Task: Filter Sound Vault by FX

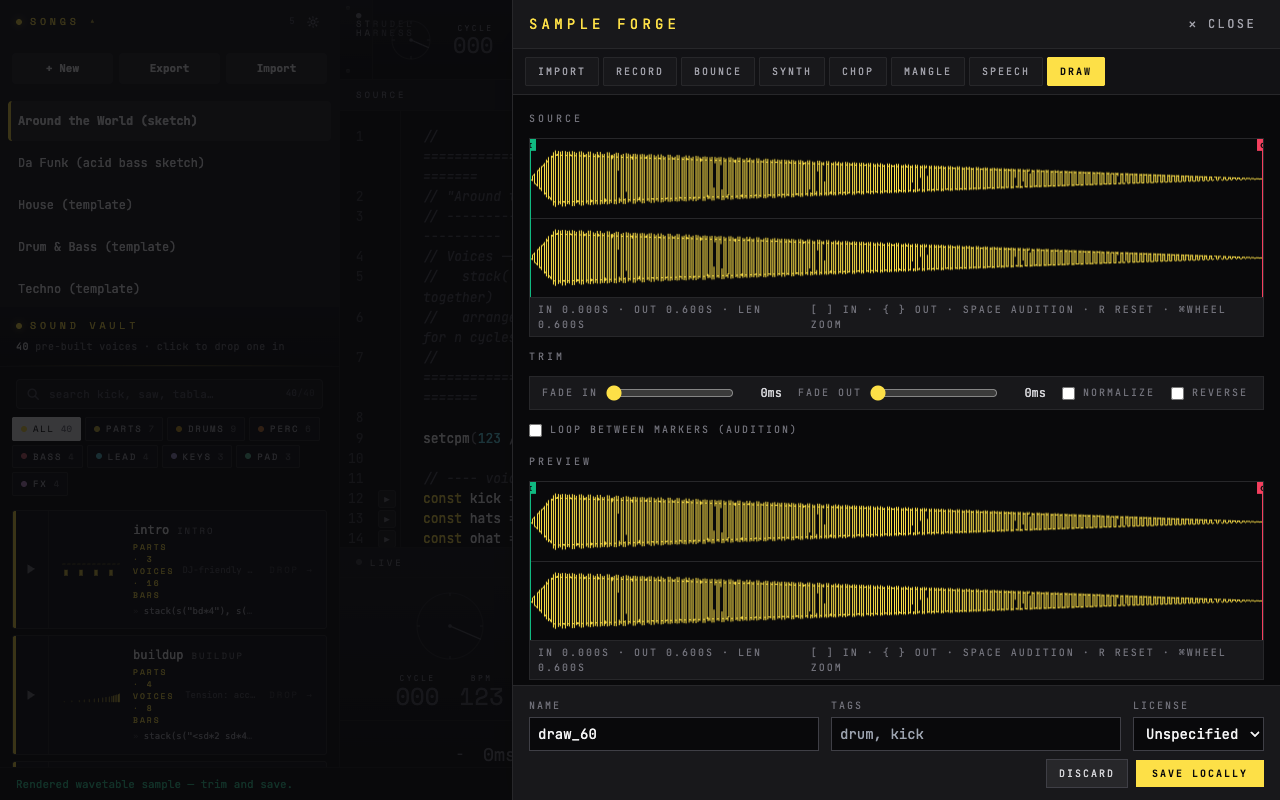Action: [x=40, y=484]
